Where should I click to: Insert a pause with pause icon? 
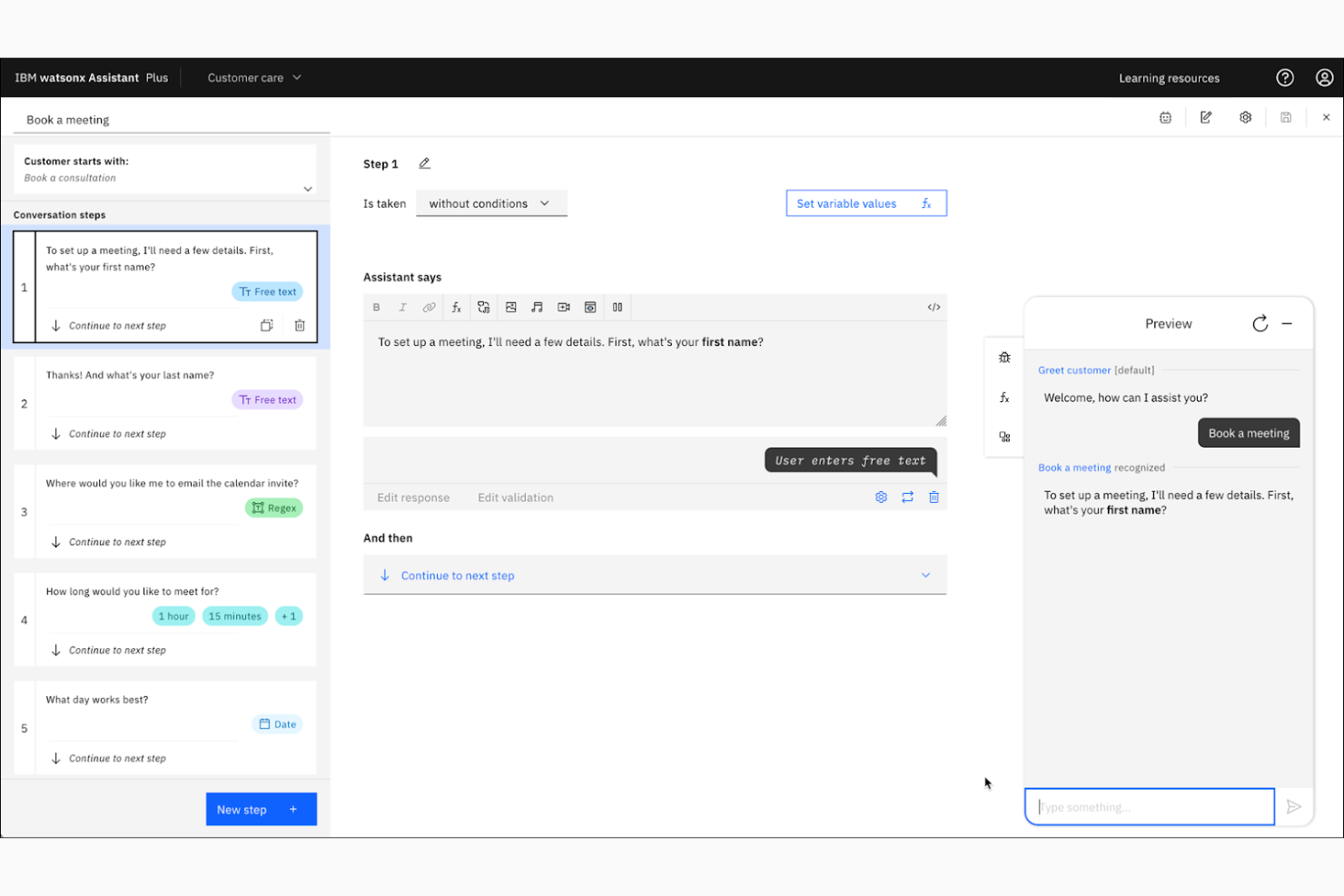(617, 308)
